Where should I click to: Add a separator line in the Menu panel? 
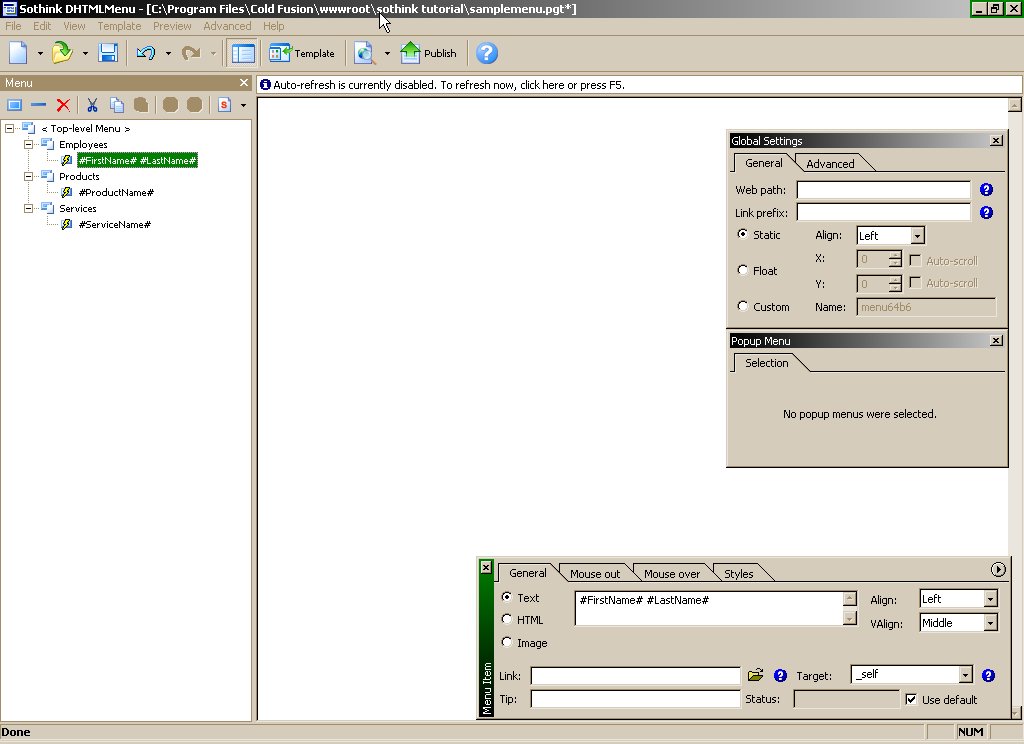tap(39, 105)
